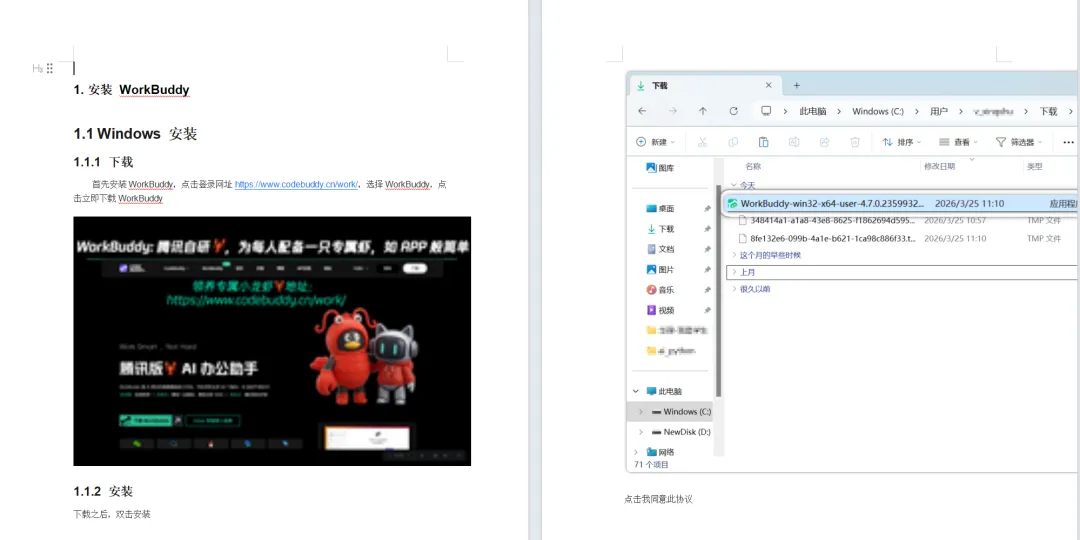Select the 8fe132e6-099b TMP file row

902,238
